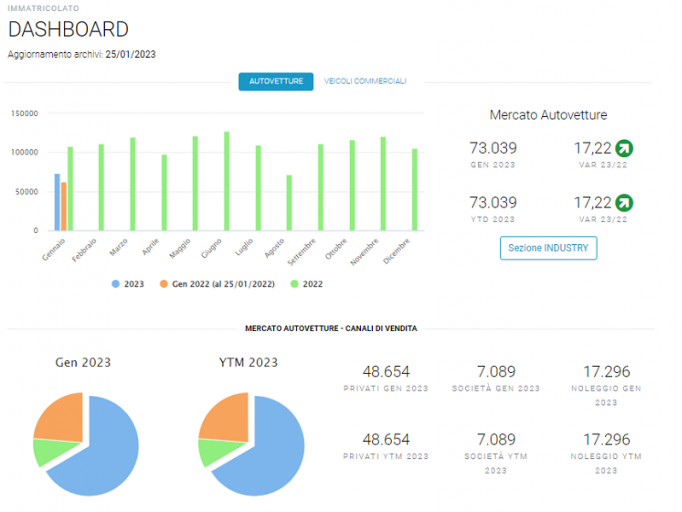
Task: Toggle the green 2022 legend entry
Action: pos(307,284)
